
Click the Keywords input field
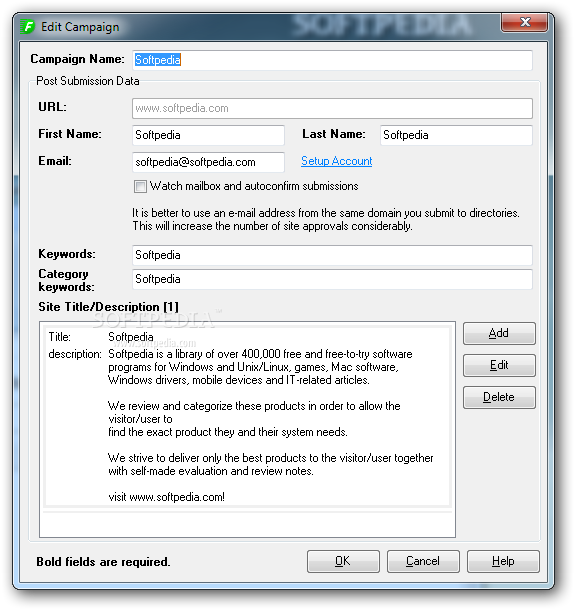point(332,255)
